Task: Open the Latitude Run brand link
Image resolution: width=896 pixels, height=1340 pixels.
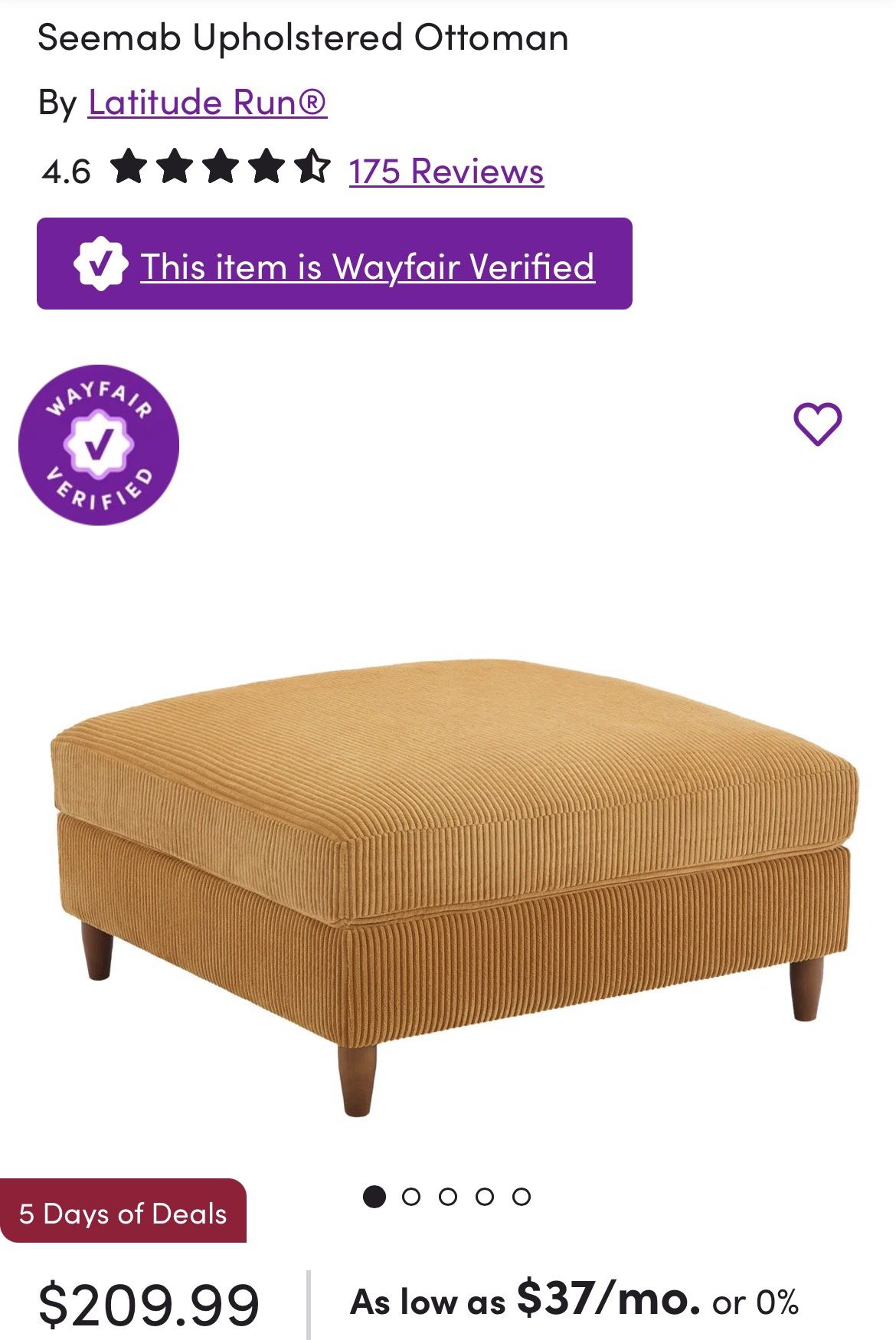Action: click(208, 102)
